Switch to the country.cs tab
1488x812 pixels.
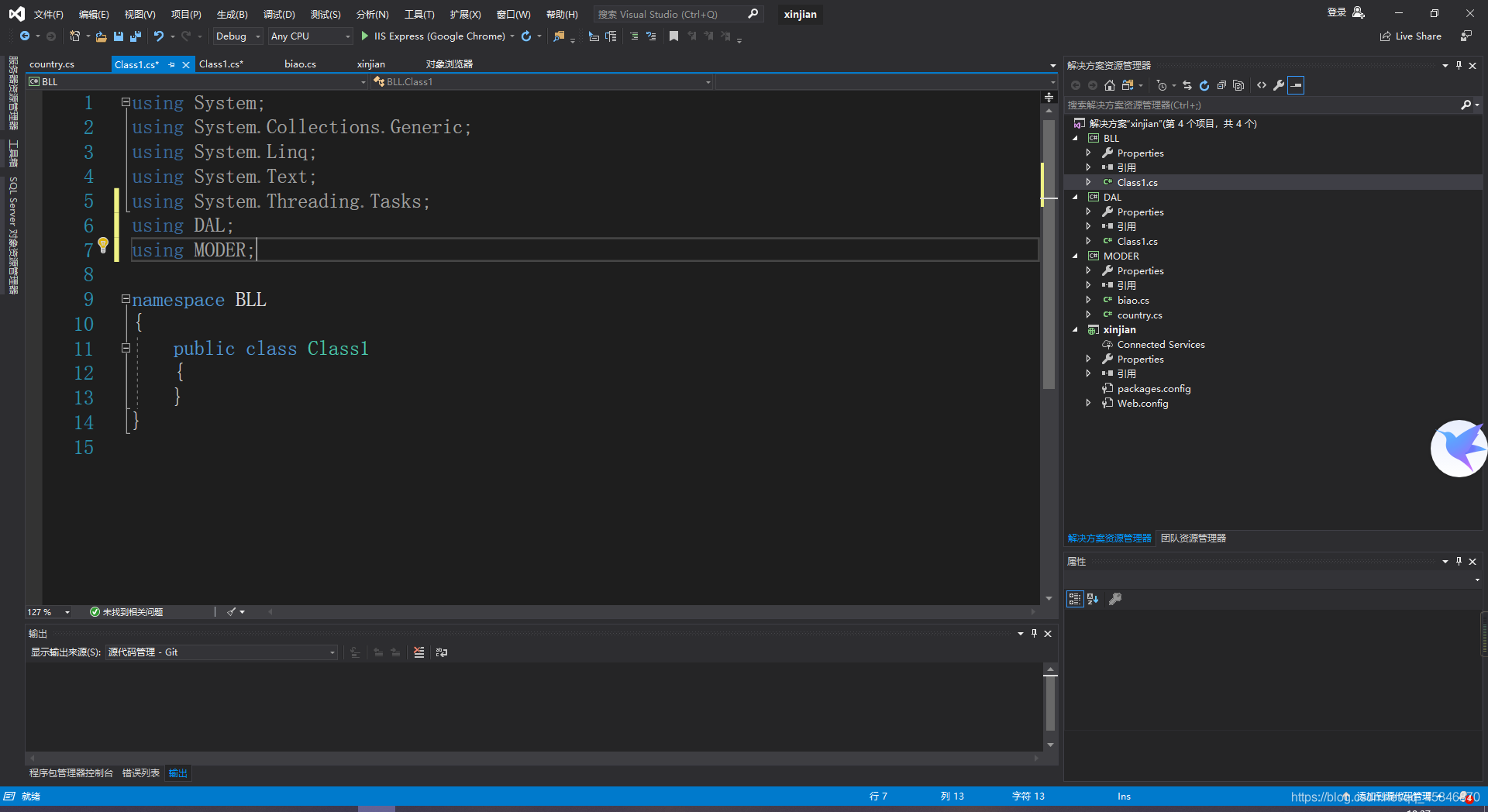coord(52,64)
